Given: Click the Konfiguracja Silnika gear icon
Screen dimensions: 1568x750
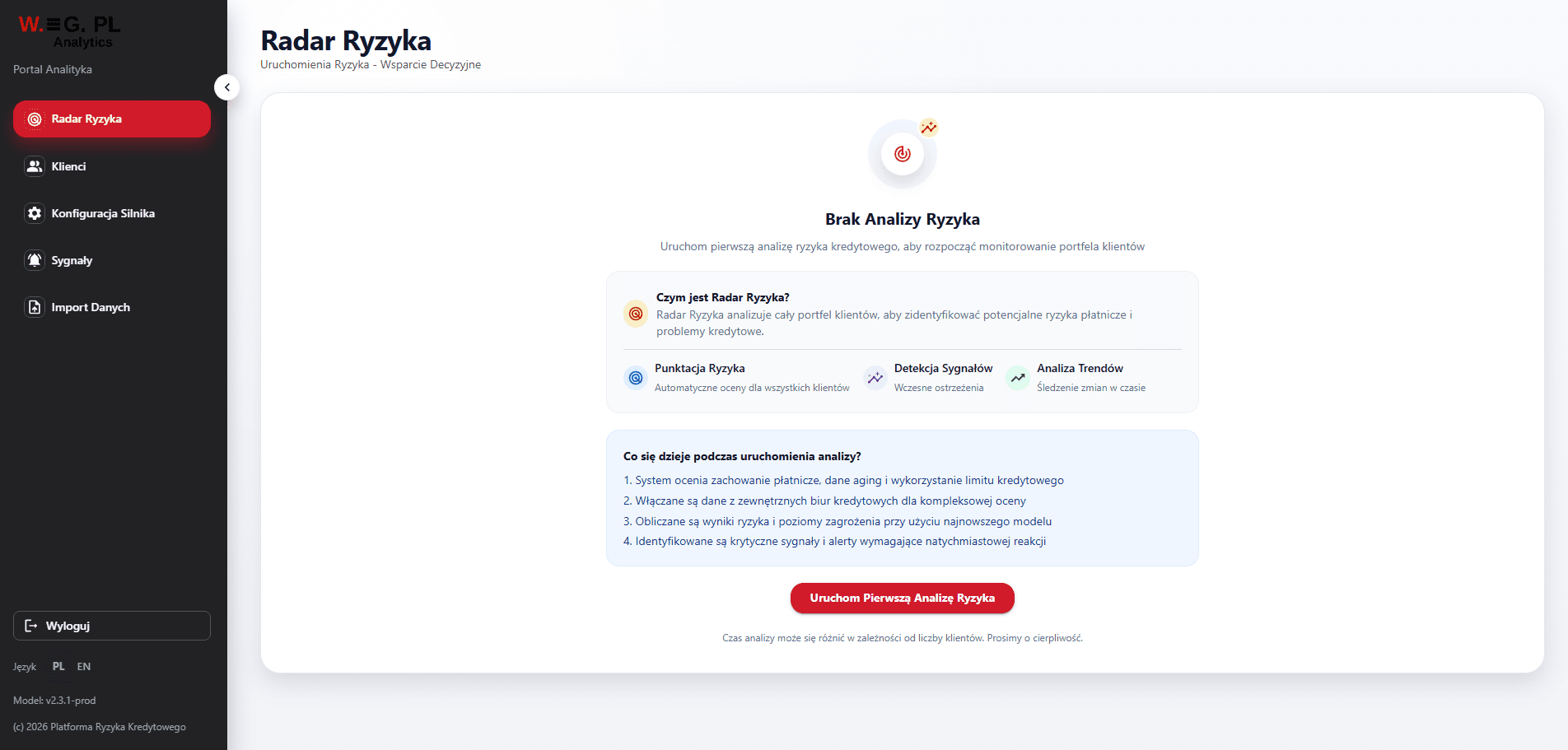Looking at the screenshot, I should coord(35,213).
